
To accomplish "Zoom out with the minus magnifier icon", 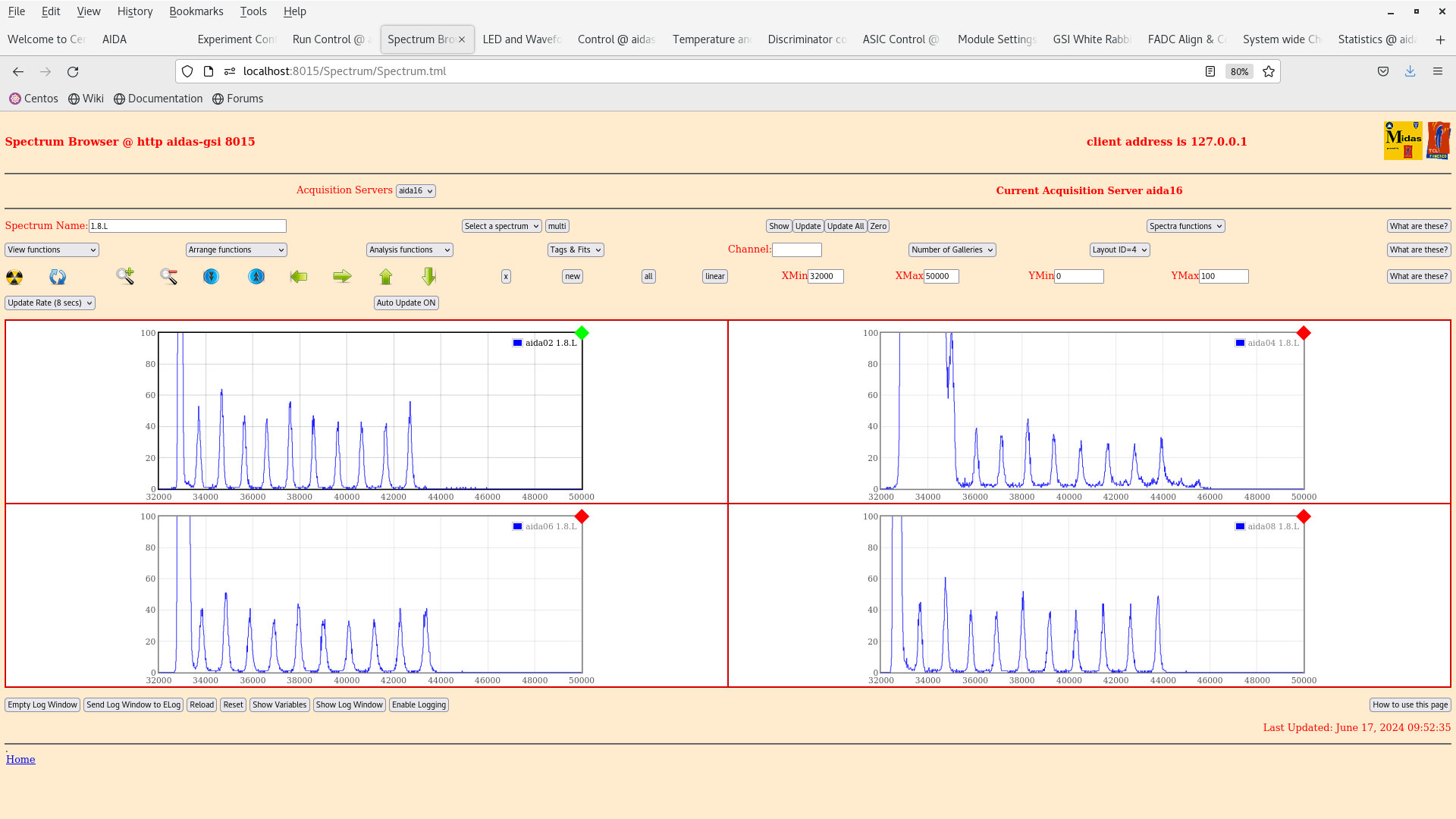I will [168, 277].
